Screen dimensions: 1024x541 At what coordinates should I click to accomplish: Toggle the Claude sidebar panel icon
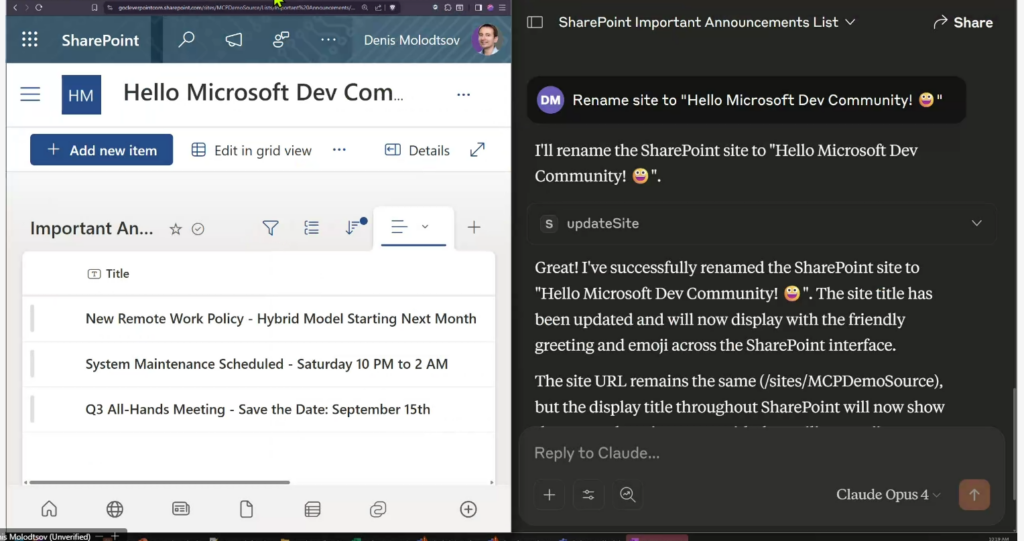(x=535, y=22)
